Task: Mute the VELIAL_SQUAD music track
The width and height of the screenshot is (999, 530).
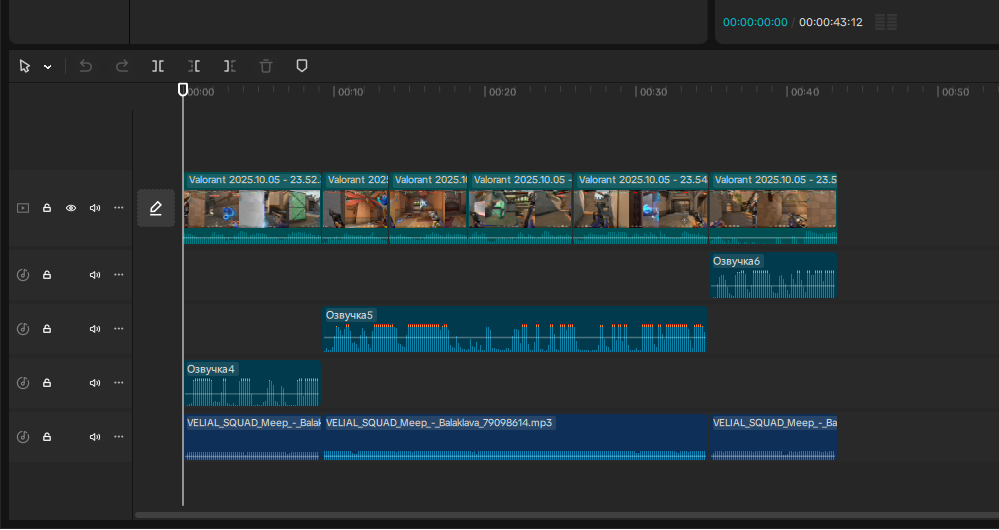Action: click(x=95, y=437)
